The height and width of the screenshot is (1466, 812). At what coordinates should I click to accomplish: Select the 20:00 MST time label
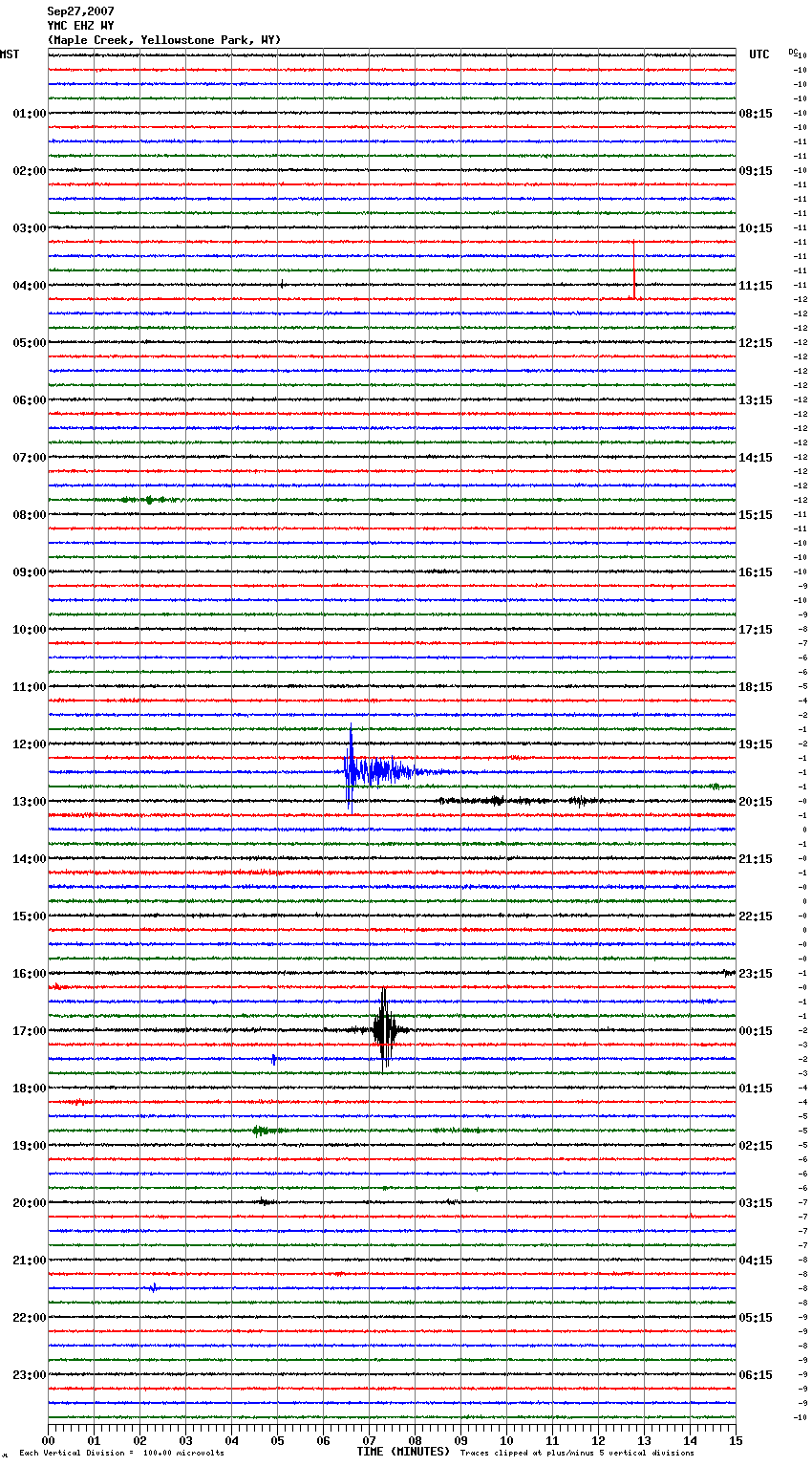tap(30, 1203)
